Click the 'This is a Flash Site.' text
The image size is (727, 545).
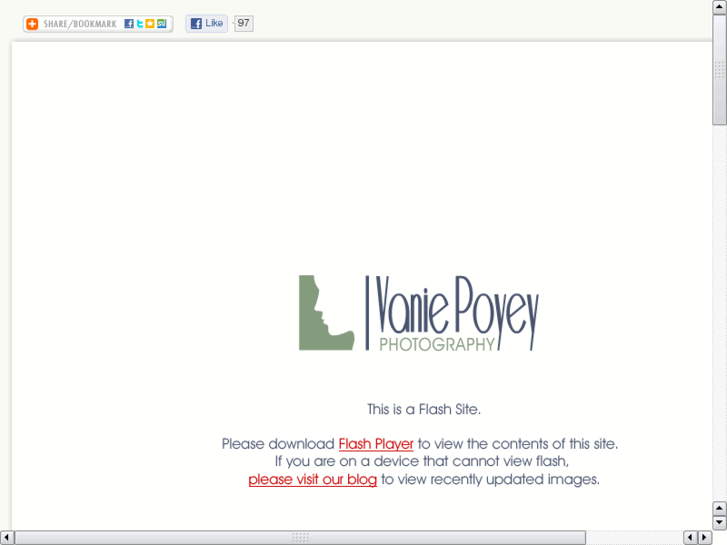(x=424, y=409)
